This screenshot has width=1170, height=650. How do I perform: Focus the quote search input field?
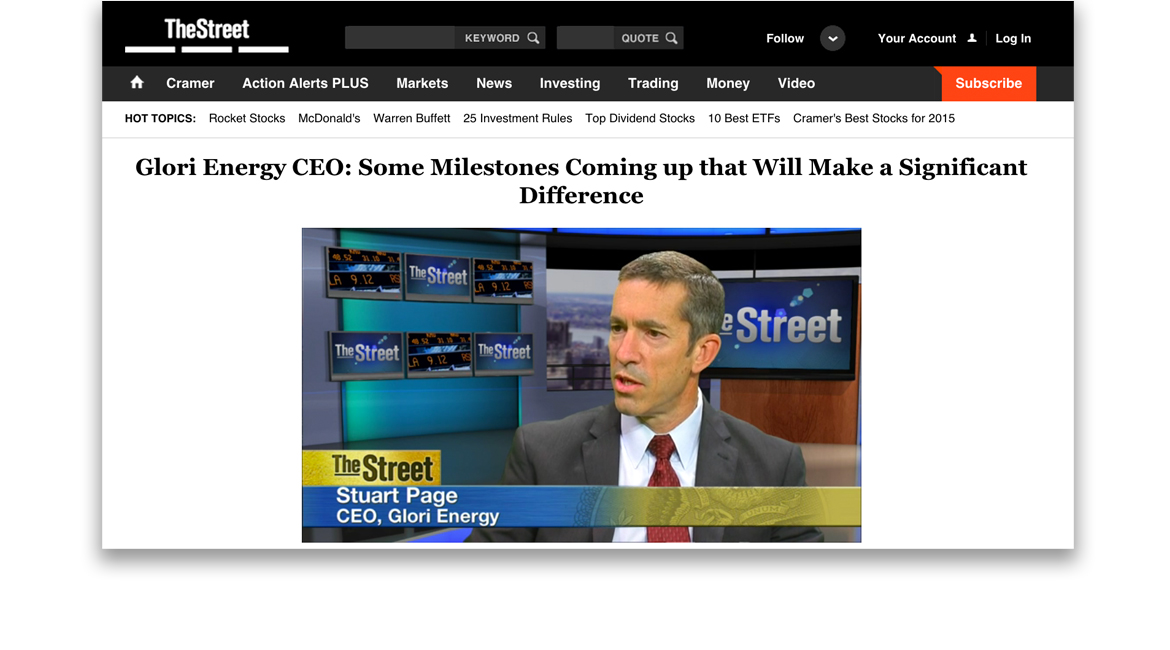(x=585, y=38)
